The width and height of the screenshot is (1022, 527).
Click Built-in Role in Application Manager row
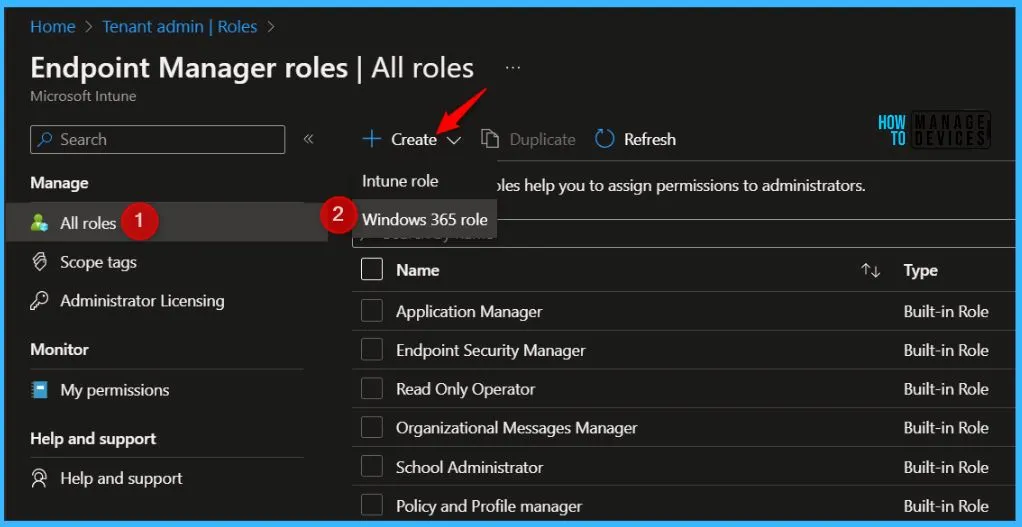pos(946,311)
